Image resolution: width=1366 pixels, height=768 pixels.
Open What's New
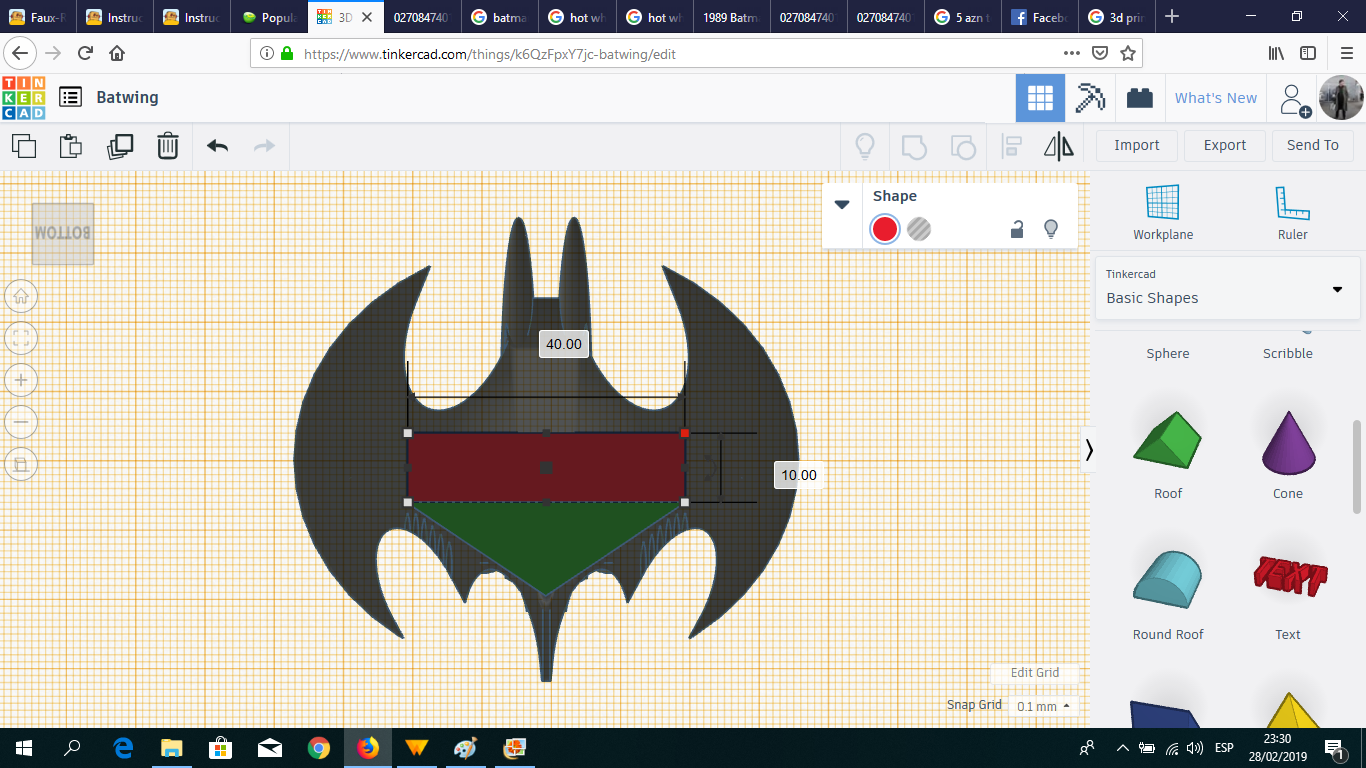tap(1216, 98)
